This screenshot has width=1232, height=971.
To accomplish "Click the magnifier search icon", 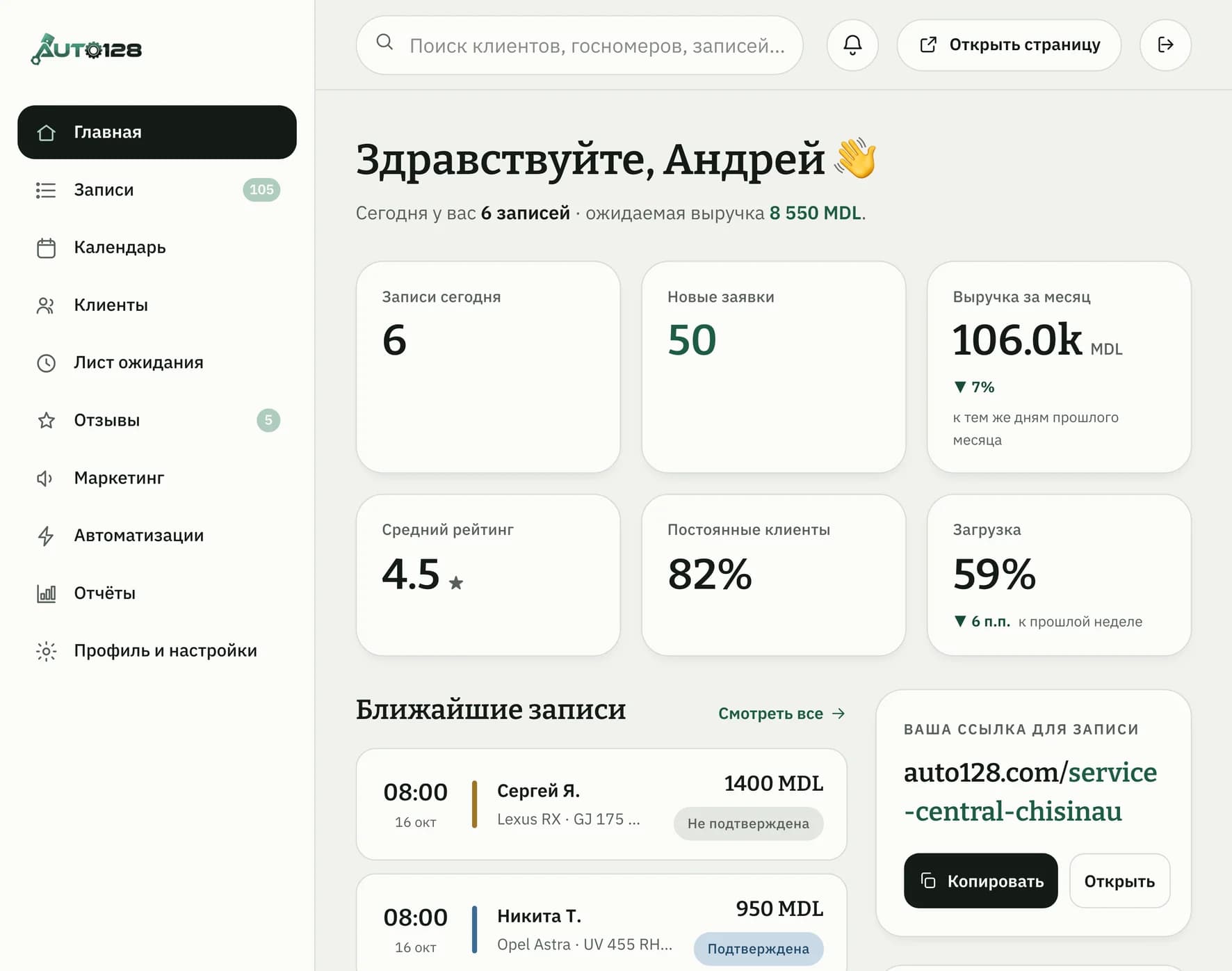I will (384, 42).
